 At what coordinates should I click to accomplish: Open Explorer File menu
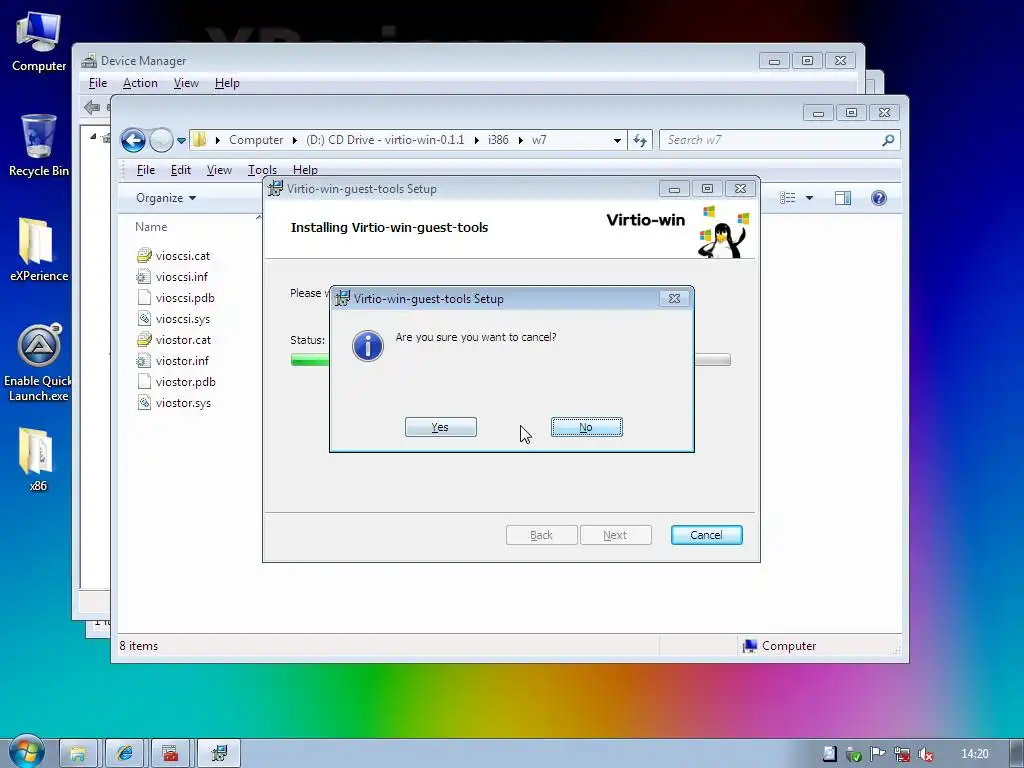146,170
